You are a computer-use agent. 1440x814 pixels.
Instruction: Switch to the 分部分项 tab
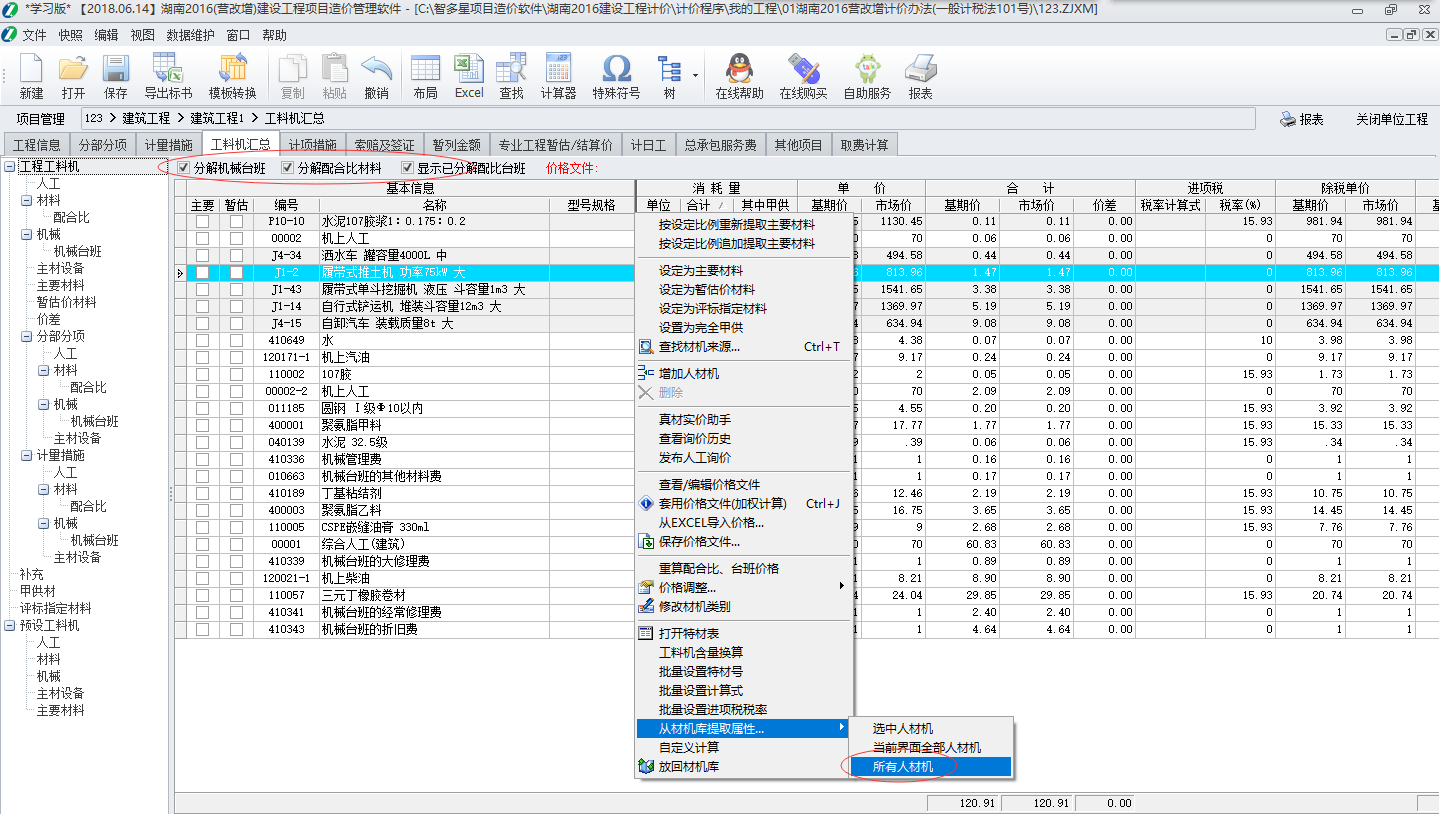click(103, 145)
